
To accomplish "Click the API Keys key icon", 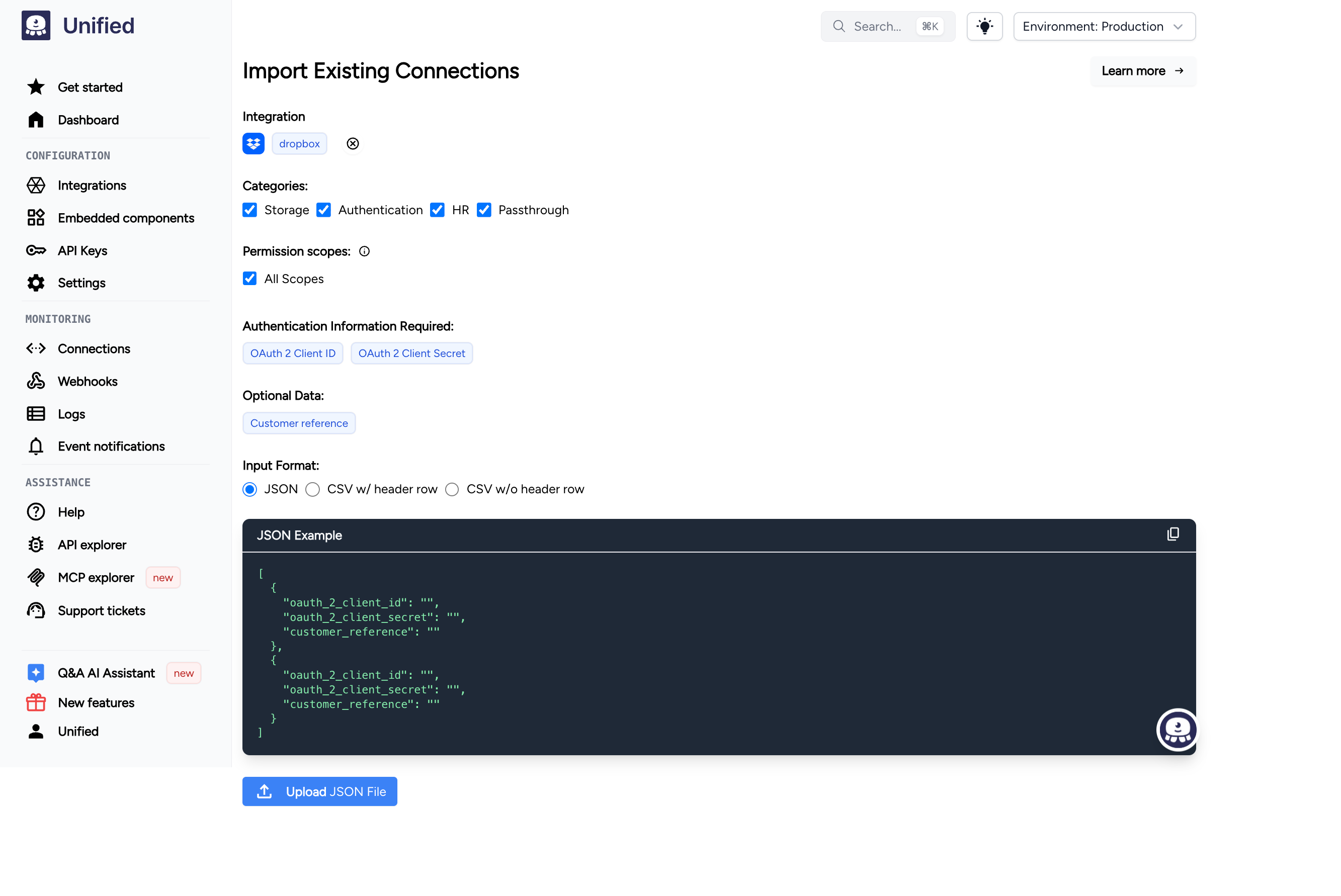I will 35,250.
